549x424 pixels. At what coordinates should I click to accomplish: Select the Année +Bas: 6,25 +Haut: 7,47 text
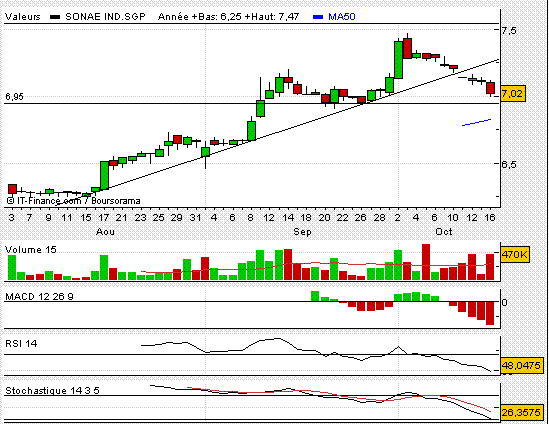point(228,16)
